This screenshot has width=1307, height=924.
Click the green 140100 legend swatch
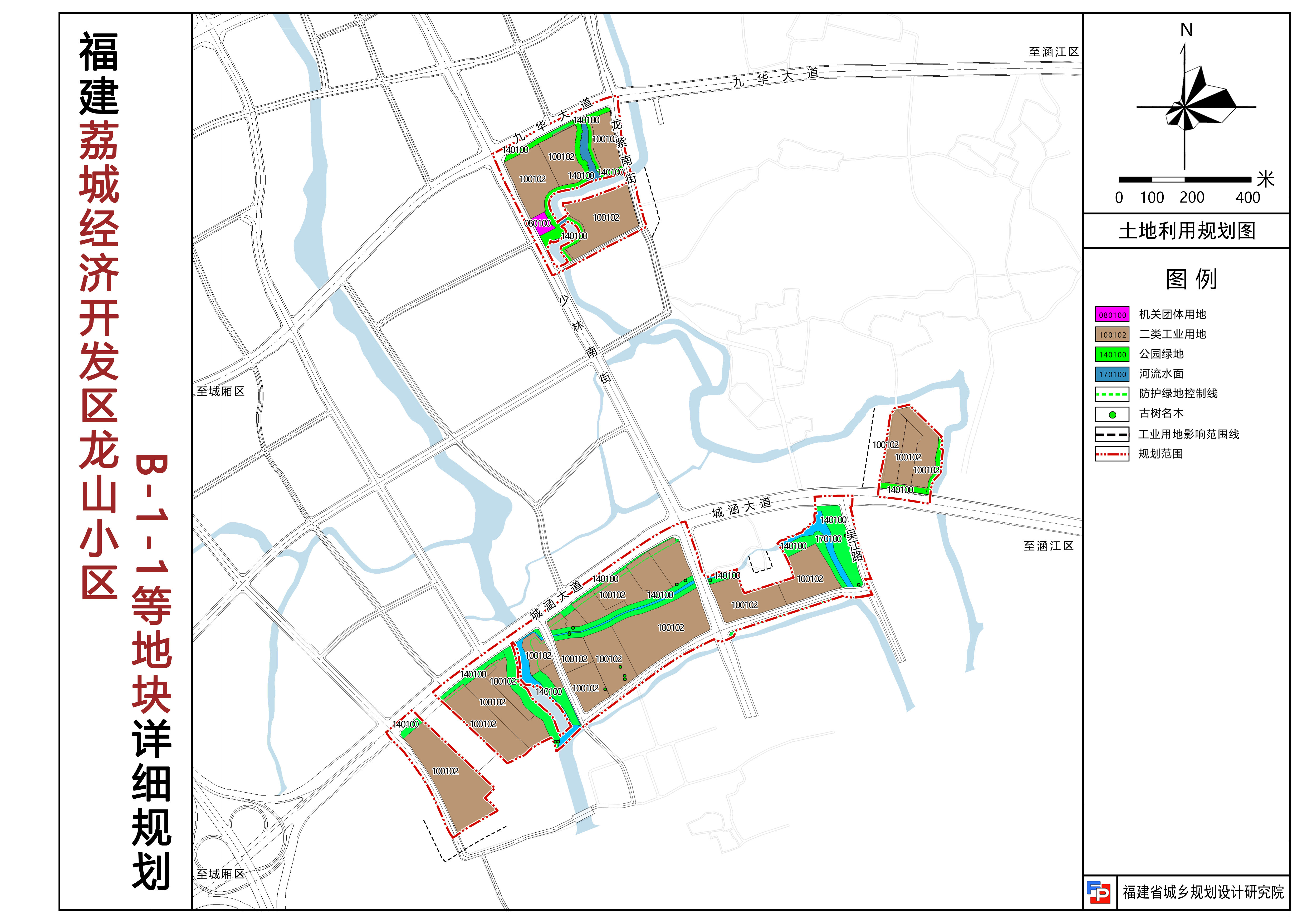point(1112,355)
